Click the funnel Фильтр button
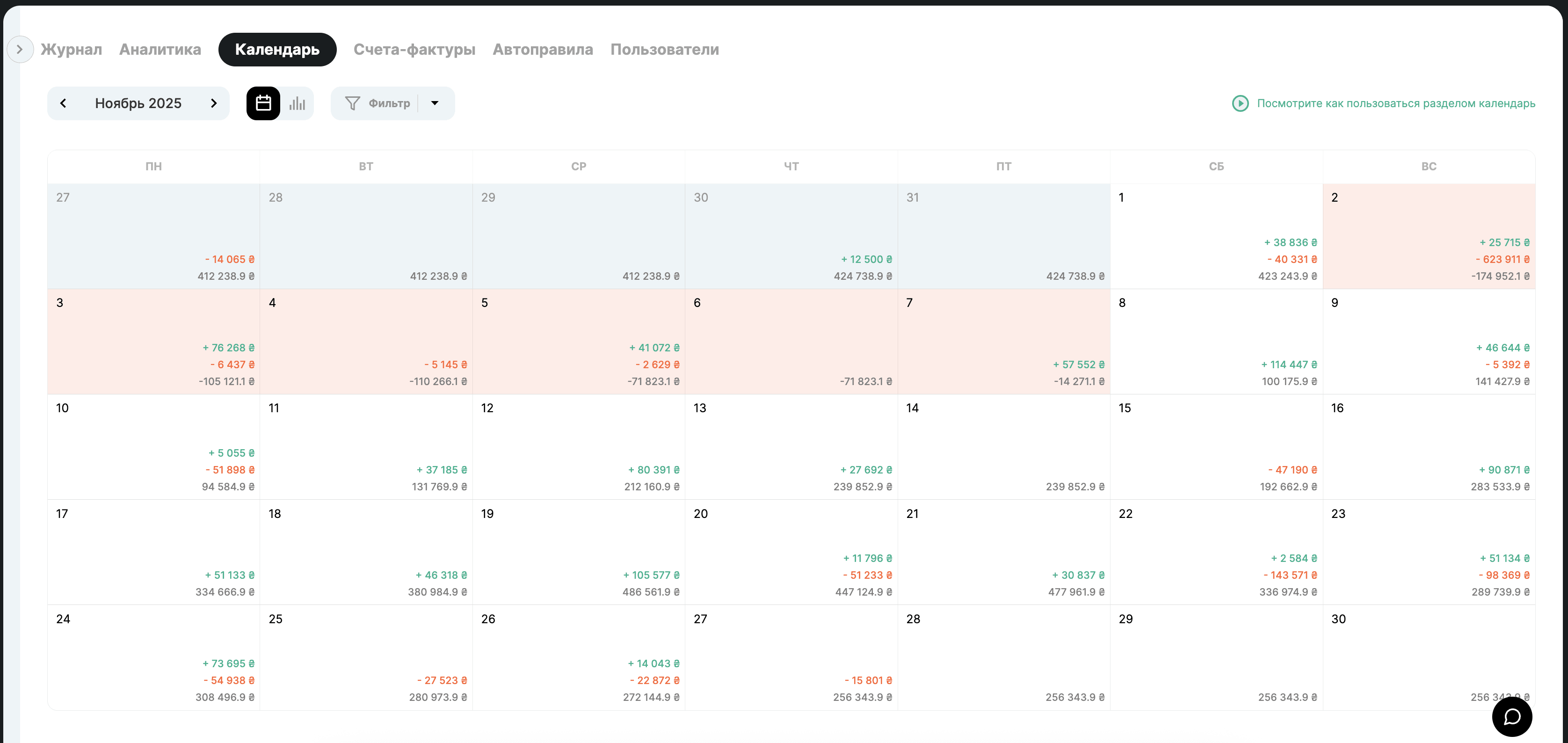The image size is (1568, 743). point(377,103)
